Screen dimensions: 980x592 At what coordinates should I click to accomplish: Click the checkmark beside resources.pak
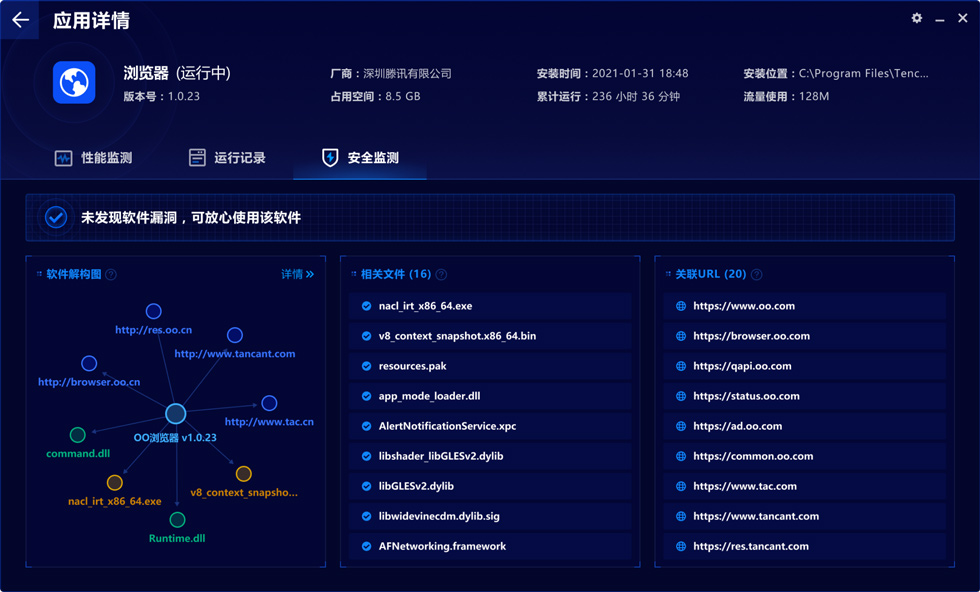click(366, 366)
